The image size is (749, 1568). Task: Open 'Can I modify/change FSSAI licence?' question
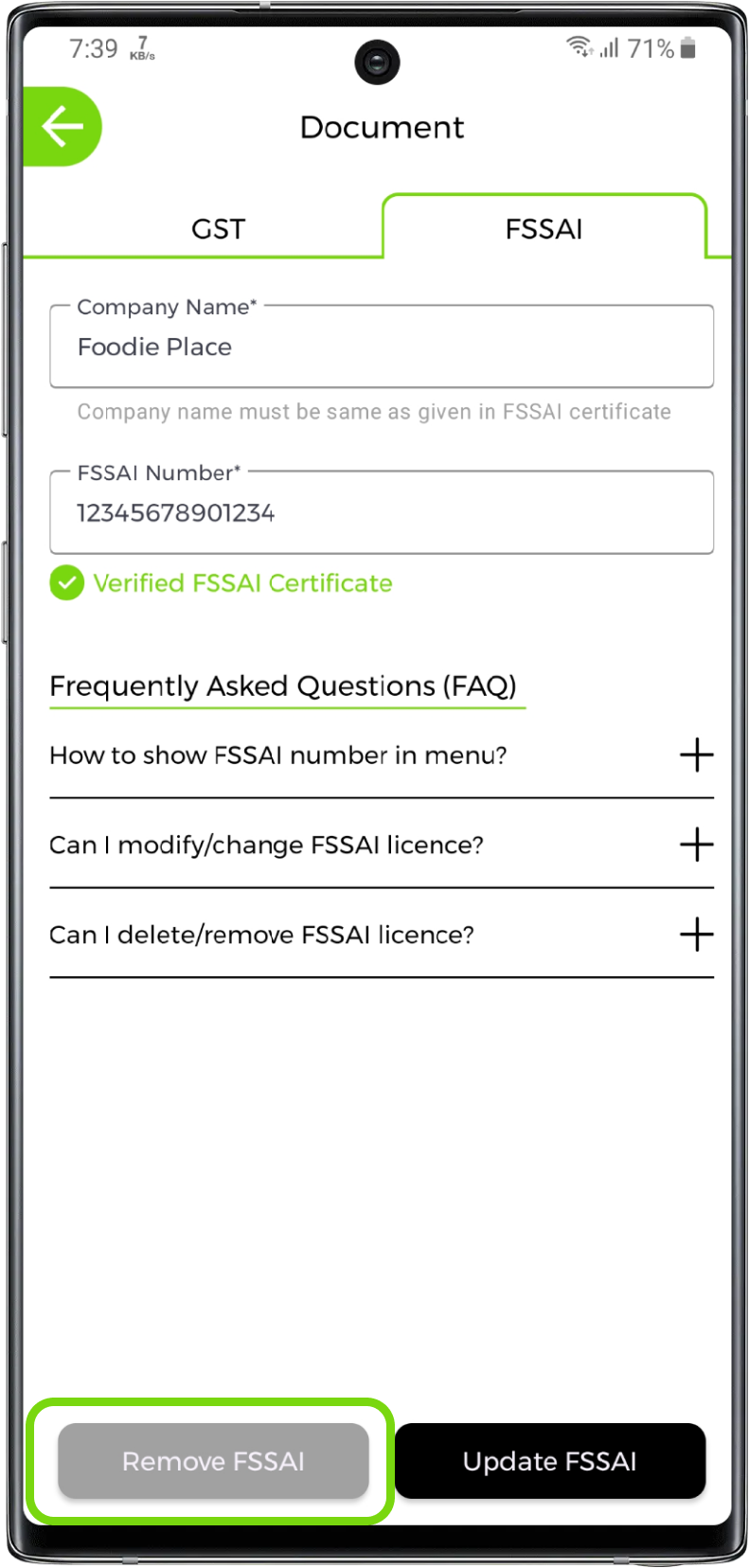coord(266,845)
